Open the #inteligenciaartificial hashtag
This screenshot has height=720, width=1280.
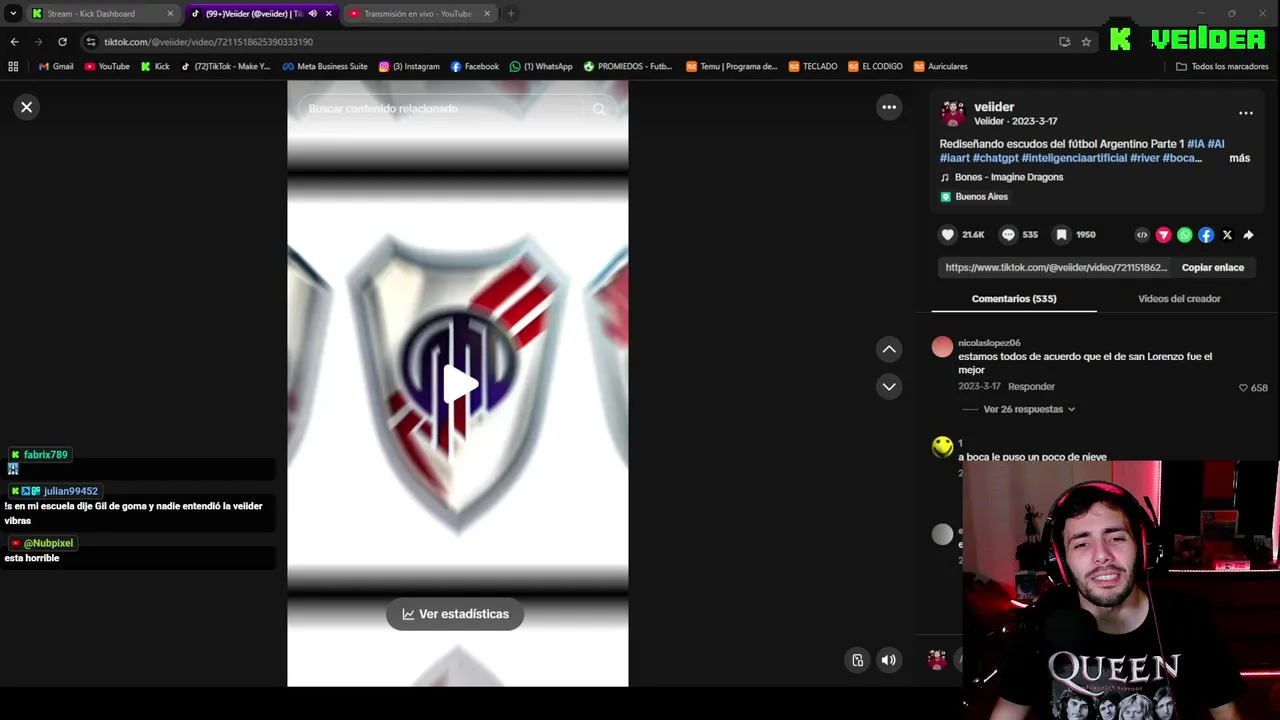[1074, 158]
